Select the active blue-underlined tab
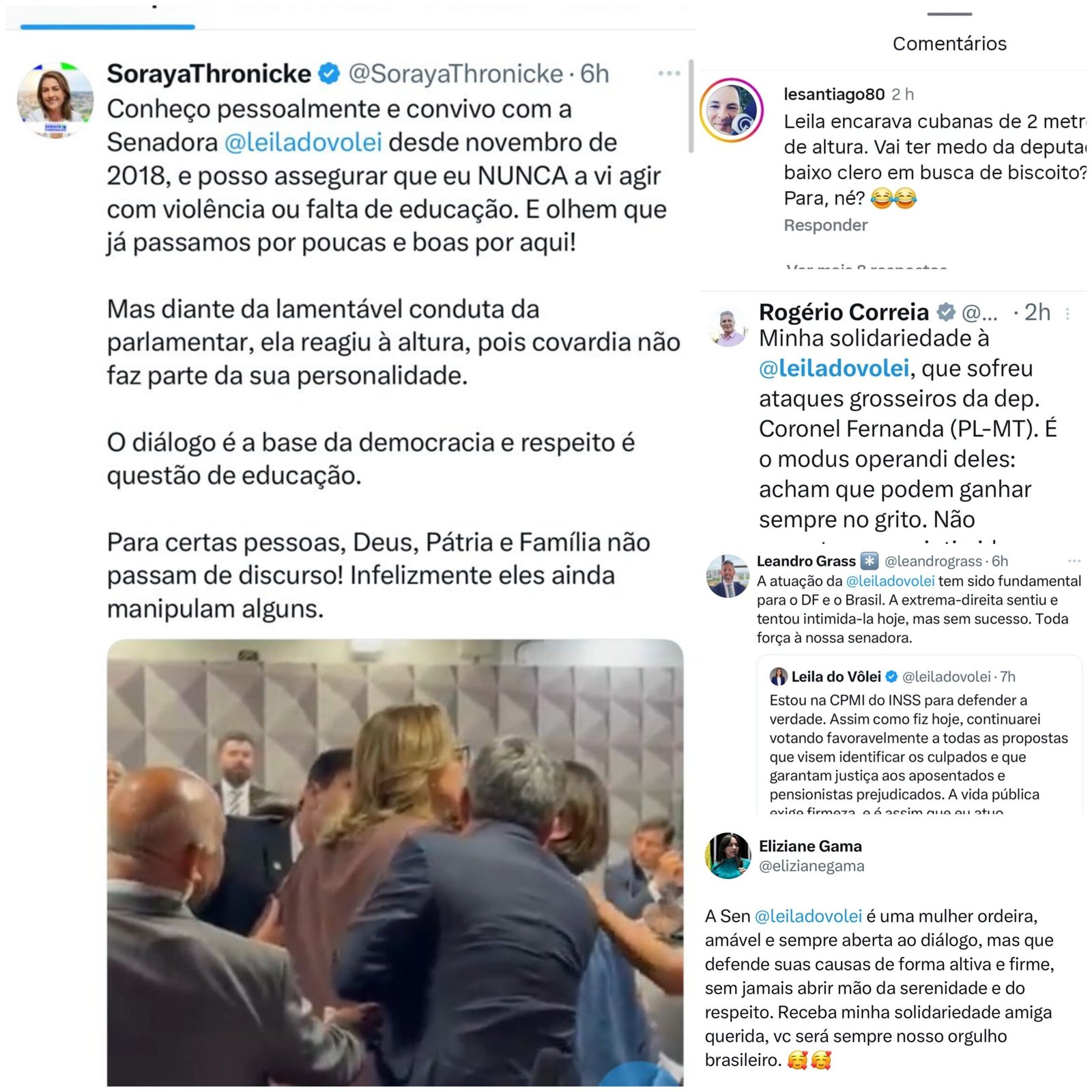 [108, 26]
